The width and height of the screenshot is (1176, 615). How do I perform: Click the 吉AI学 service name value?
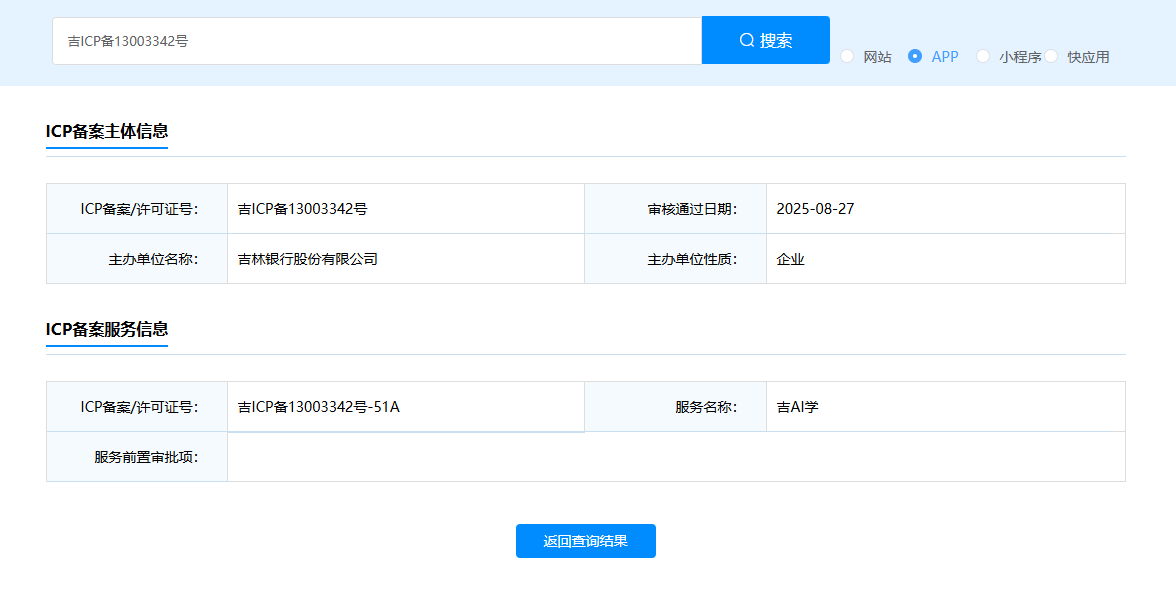coord(797,407)
